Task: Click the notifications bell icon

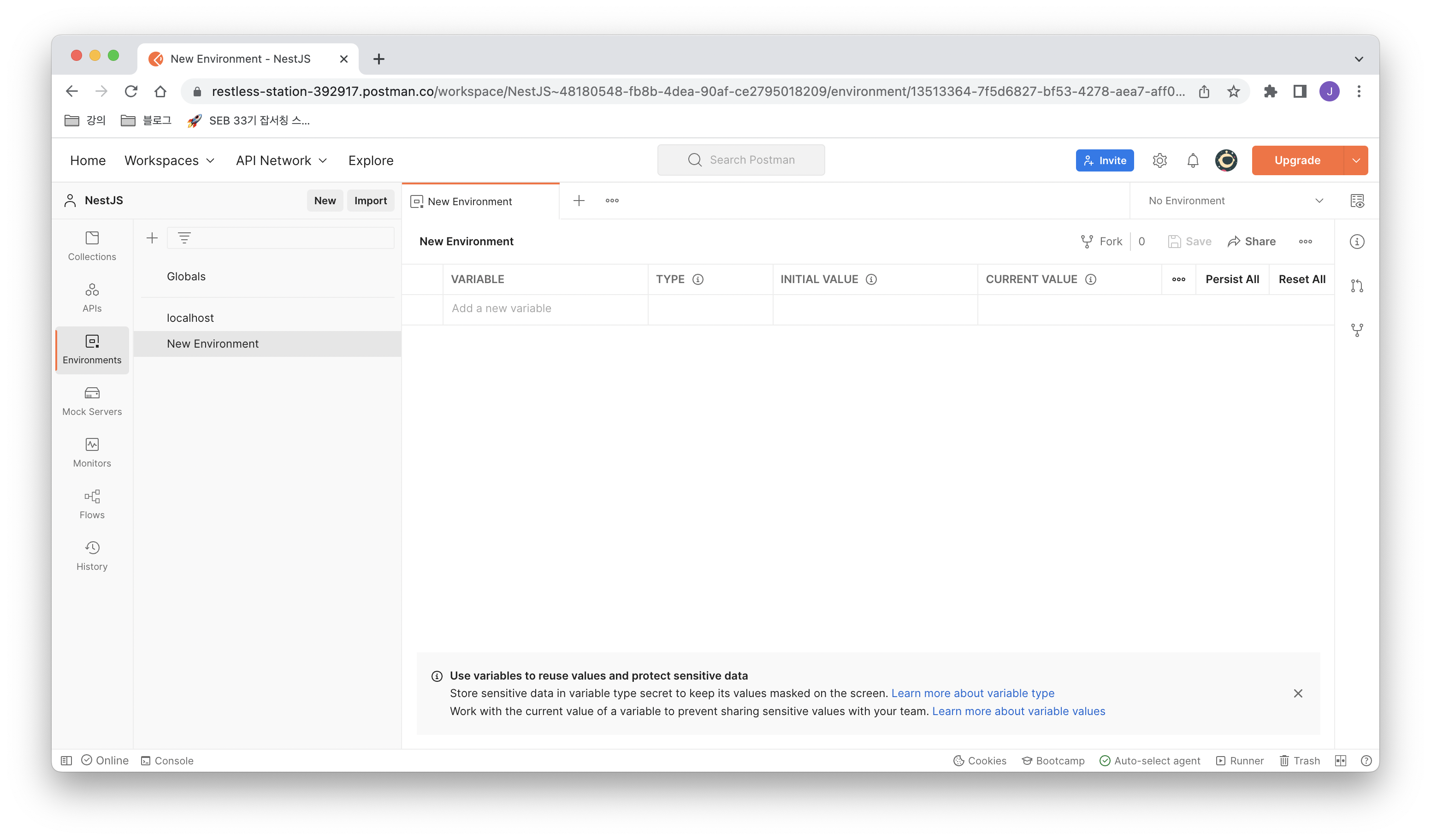Action: [x=1193, y=160]
